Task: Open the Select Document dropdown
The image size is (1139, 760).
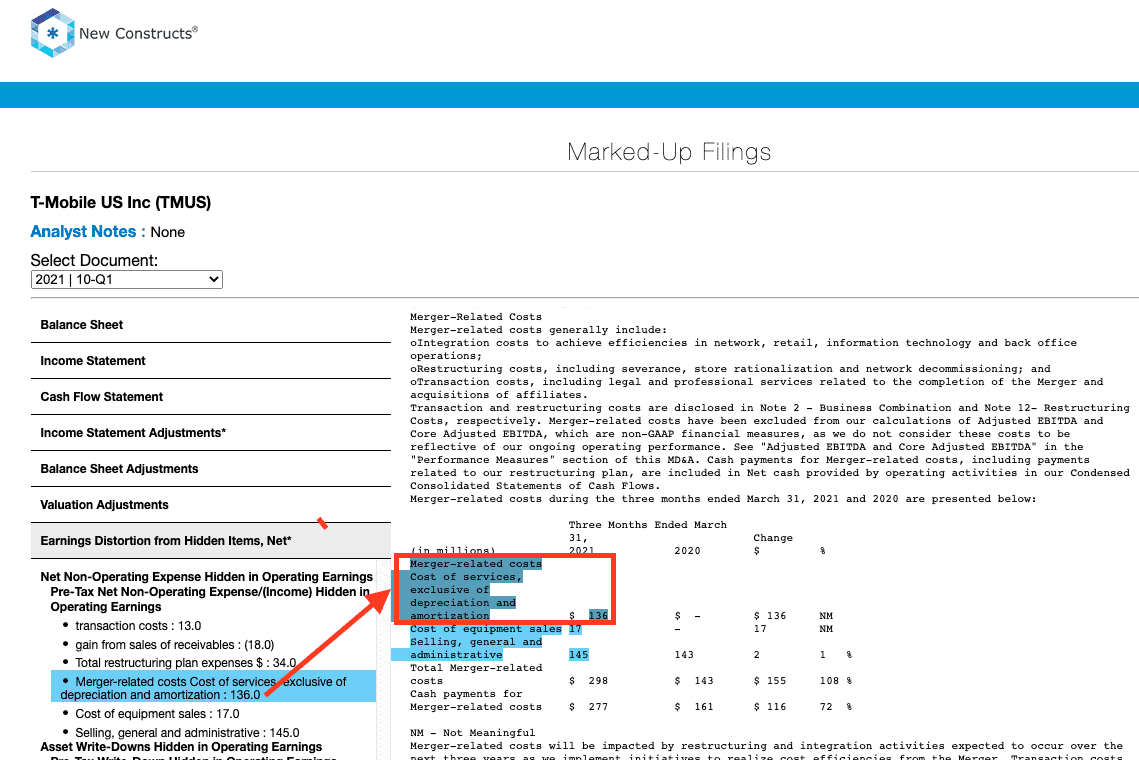Action: [x=126, y=280]
